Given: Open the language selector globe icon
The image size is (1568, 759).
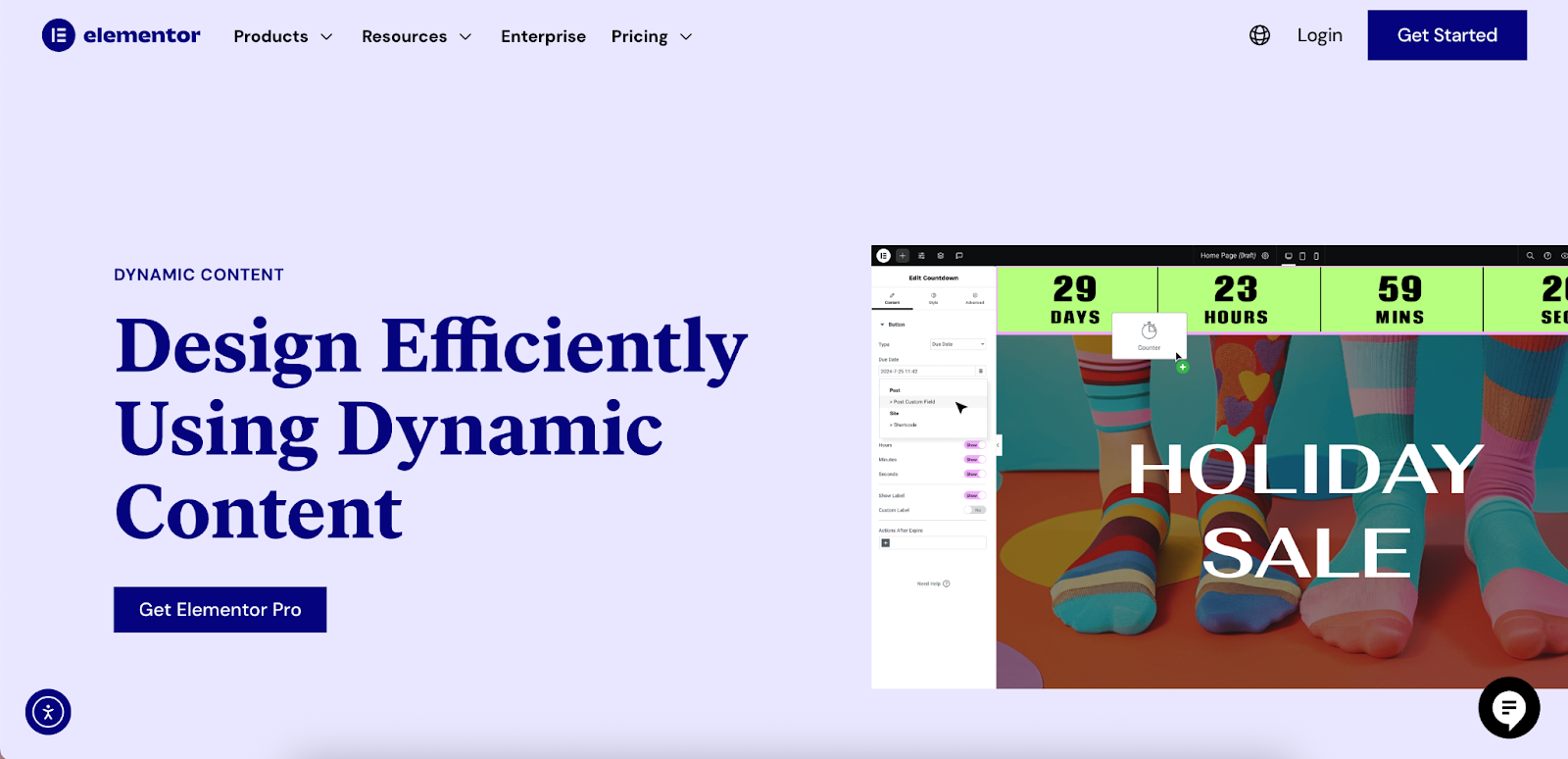Looking at the screenshot, I should [x=1259, y=35].
